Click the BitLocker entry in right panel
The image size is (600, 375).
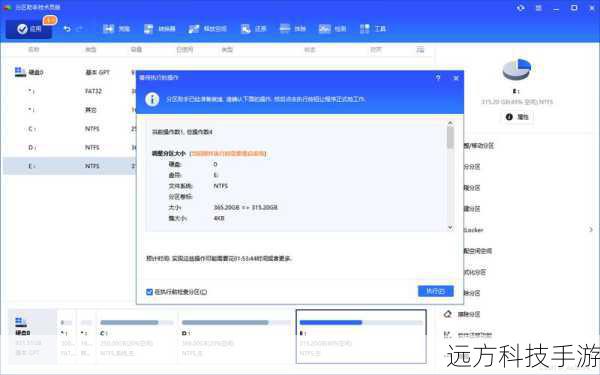point(474,230)
